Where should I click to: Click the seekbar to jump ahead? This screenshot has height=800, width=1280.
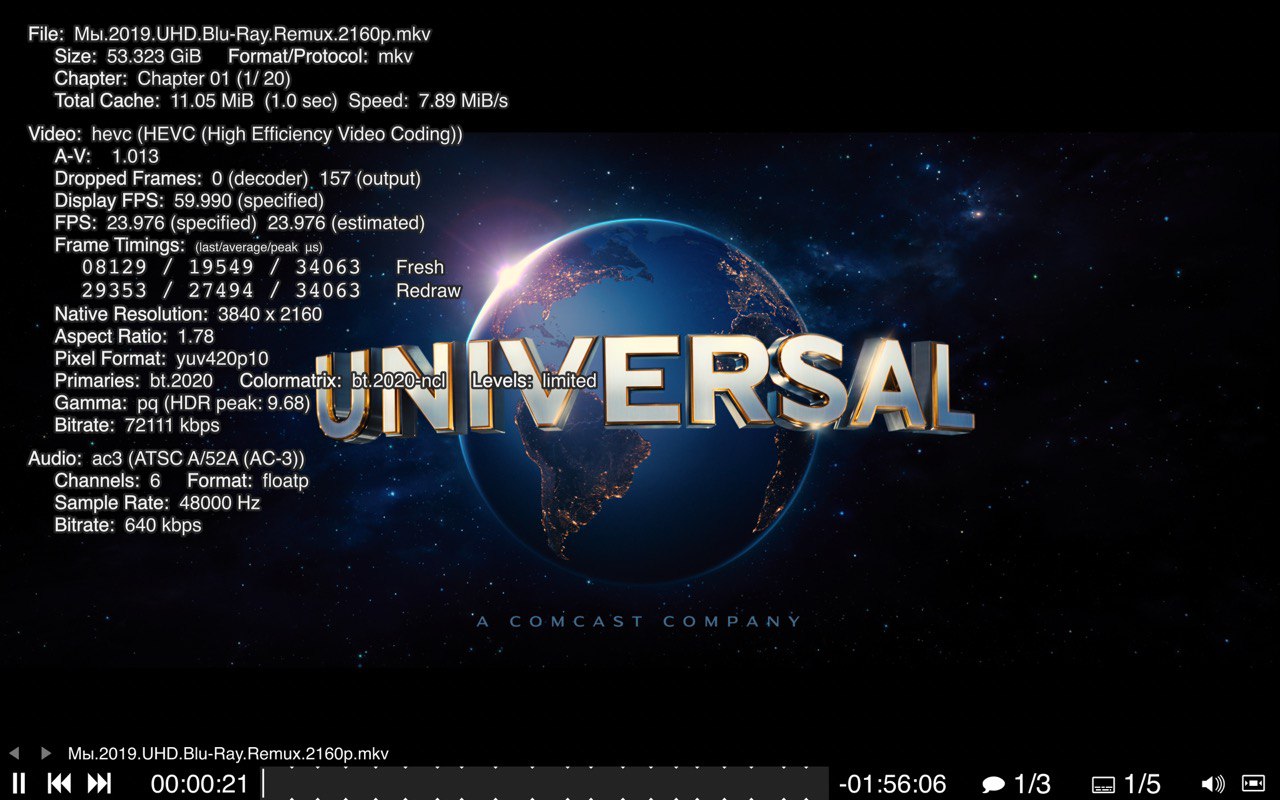click(546, 783)
